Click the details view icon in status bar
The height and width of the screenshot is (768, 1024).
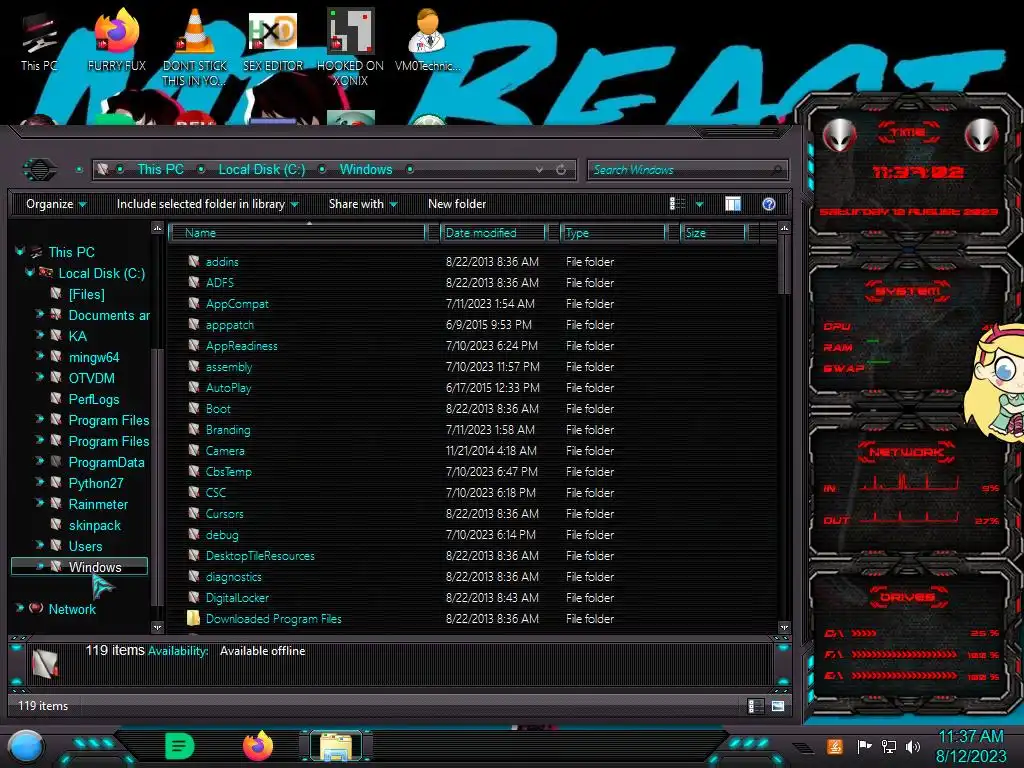[x=755, y=706]
